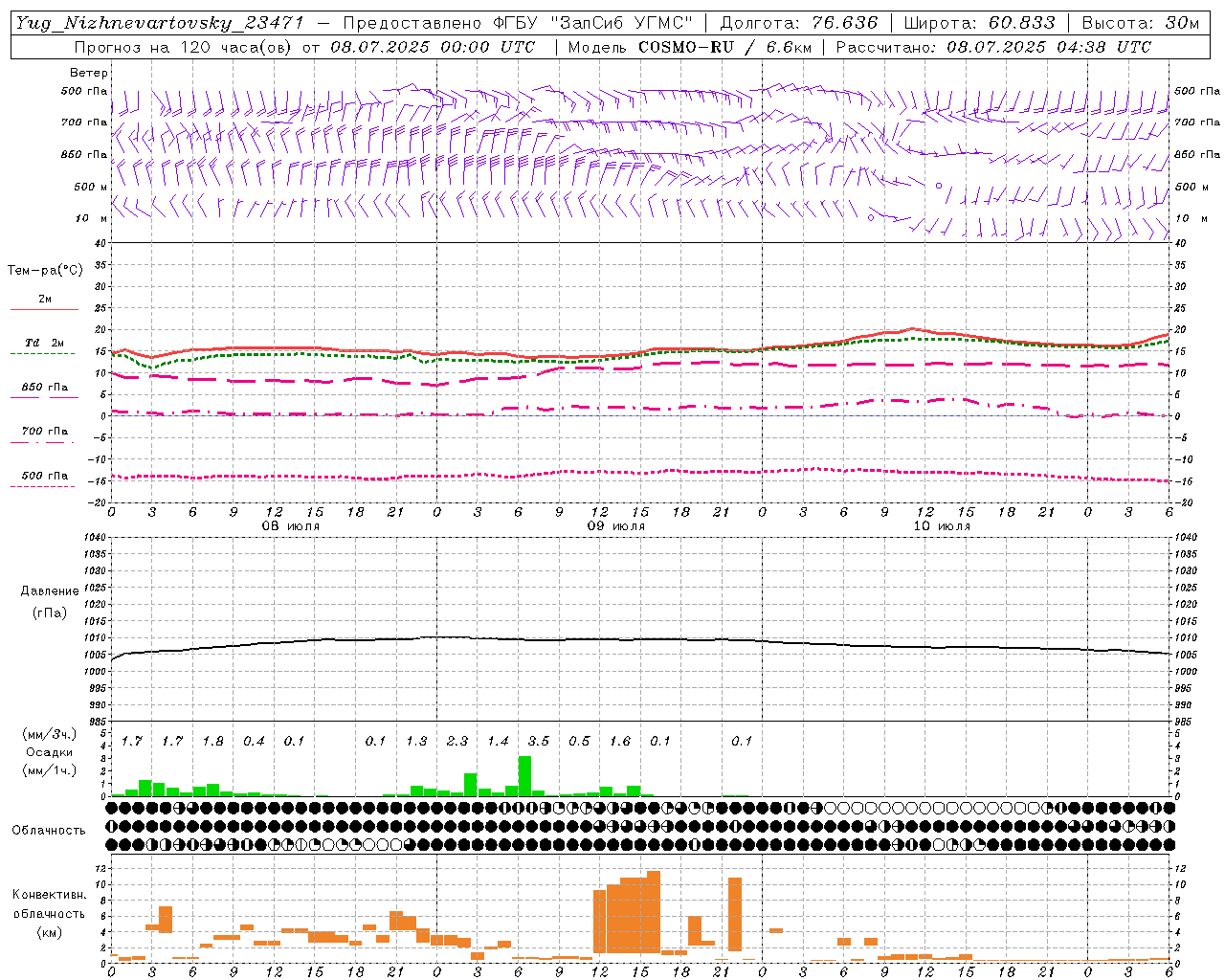This screenshot has height=980, width=1225.
Task: Click the 850 гПа temperature legend label
Action: pos(44,388)
